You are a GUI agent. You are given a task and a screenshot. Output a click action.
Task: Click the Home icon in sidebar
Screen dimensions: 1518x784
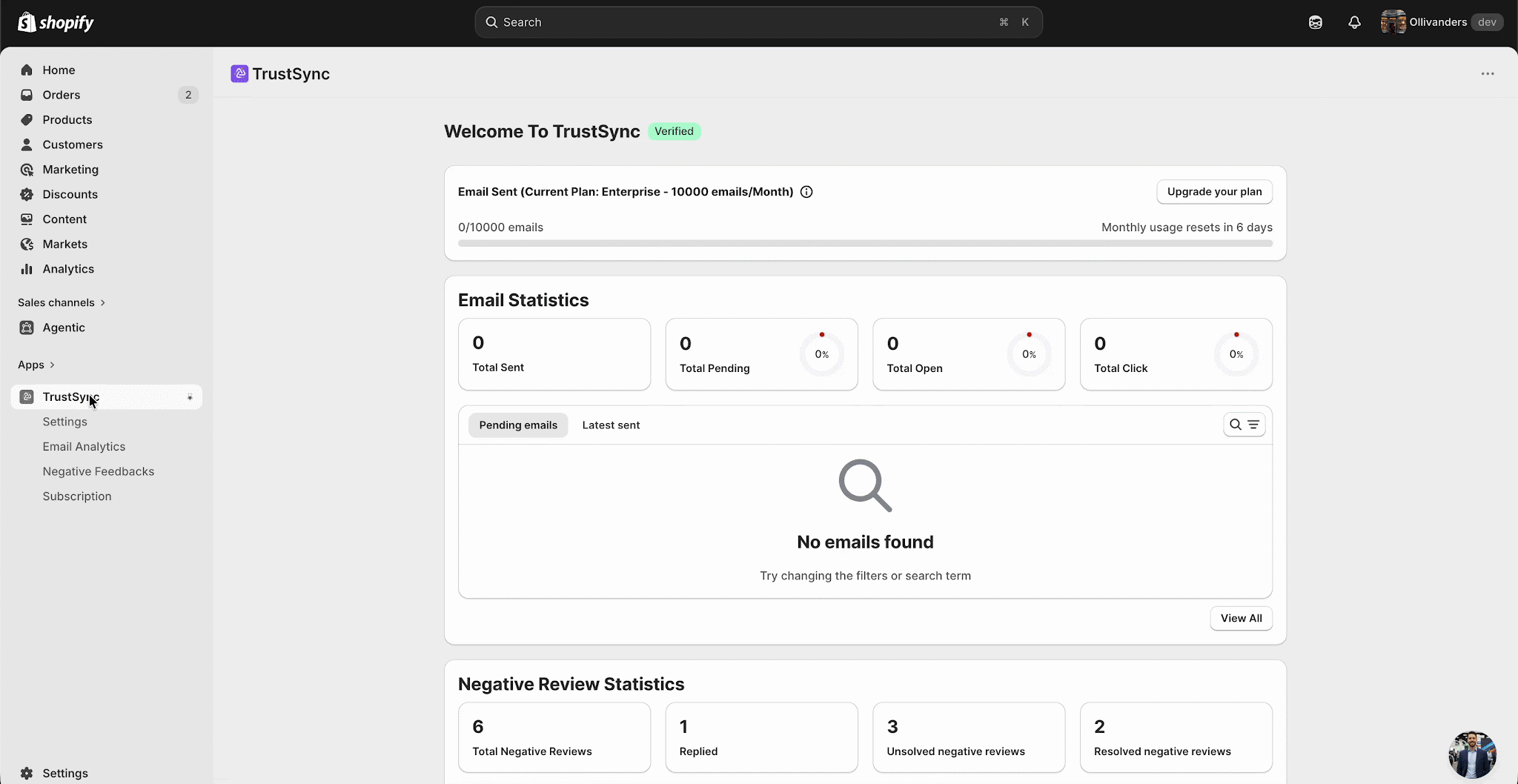pyautogui.click(x=27, y=70)
